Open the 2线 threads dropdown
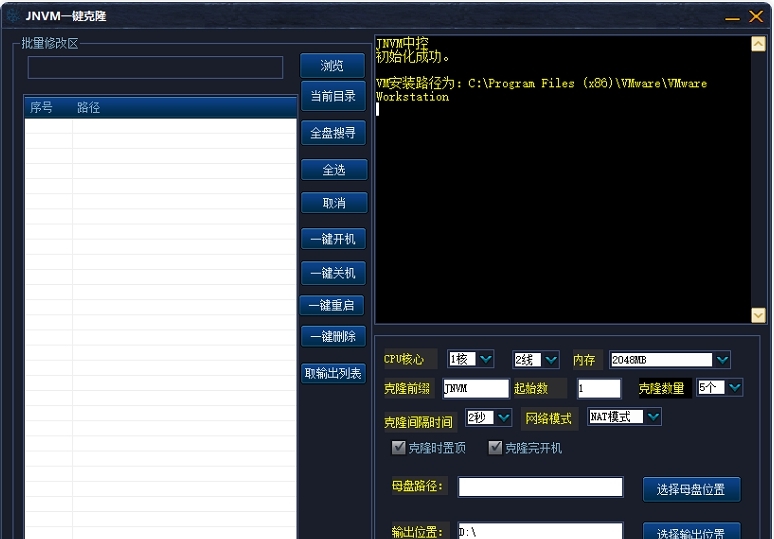Image resolution: width=774 pixels, height=539 pixels. click(551, 359)
